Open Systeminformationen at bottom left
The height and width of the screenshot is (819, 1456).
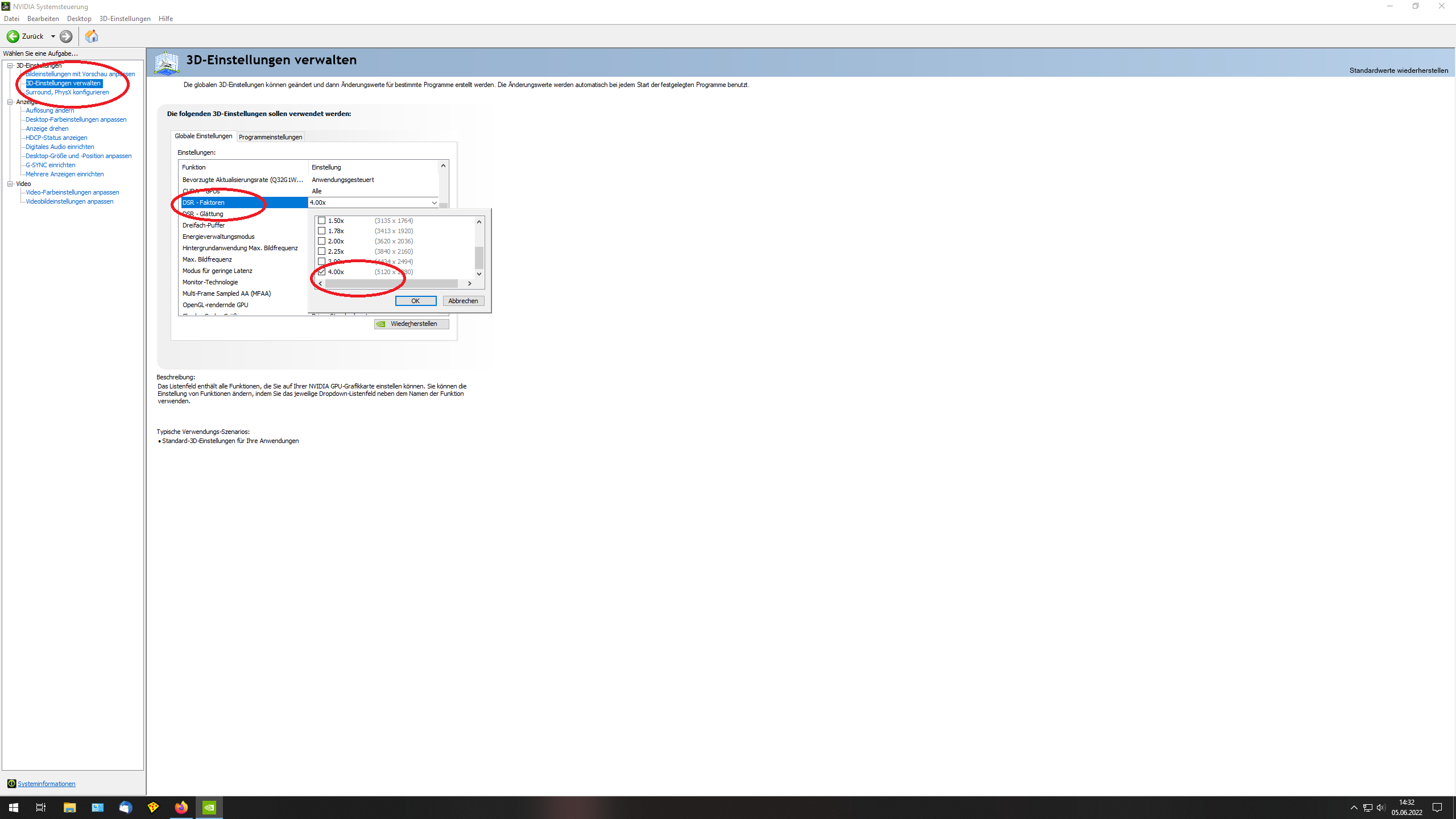(x=47, y=783)
